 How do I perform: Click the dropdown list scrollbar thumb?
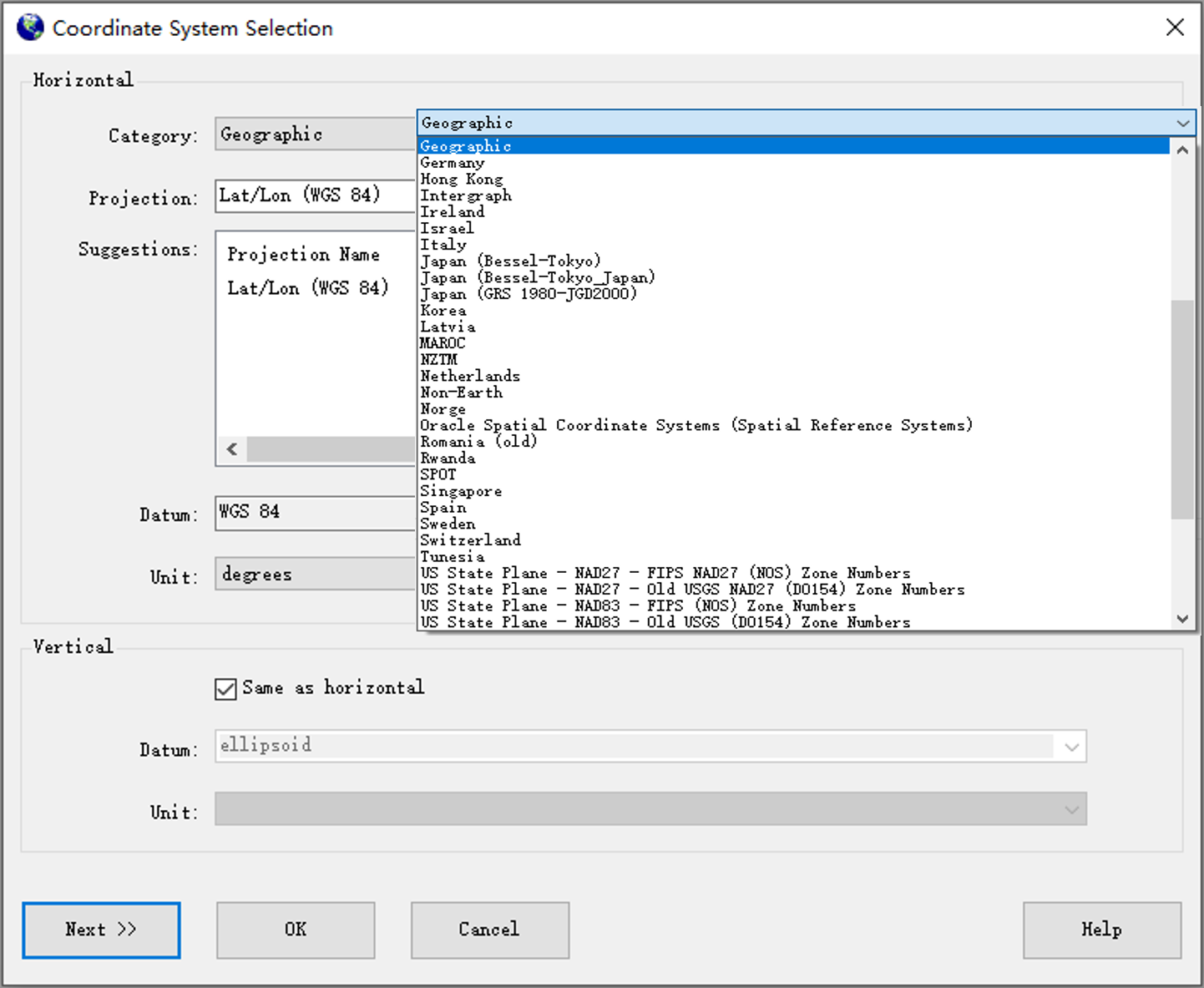click(x=1182, y=409)
